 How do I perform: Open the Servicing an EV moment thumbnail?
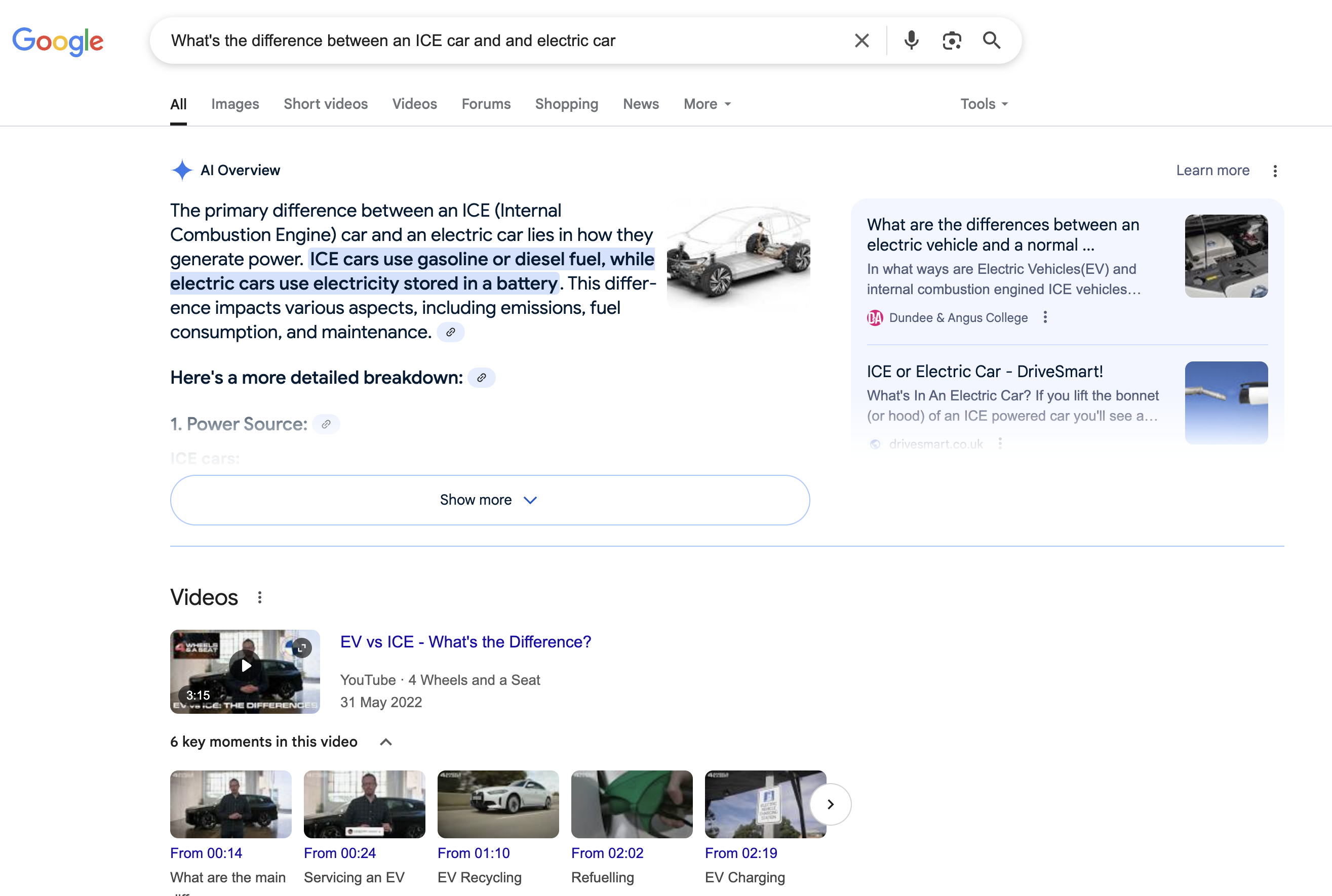364,804
